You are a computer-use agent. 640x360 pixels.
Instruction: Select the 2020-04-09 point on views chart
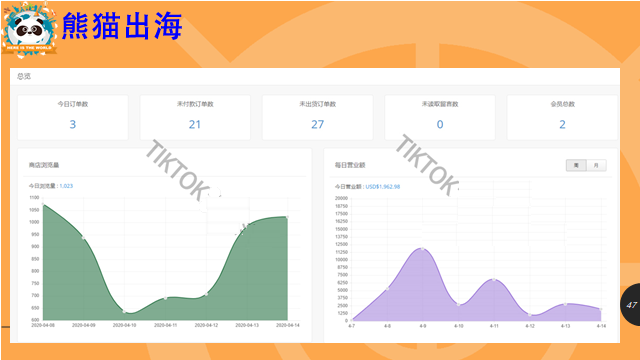pos(84,238)
